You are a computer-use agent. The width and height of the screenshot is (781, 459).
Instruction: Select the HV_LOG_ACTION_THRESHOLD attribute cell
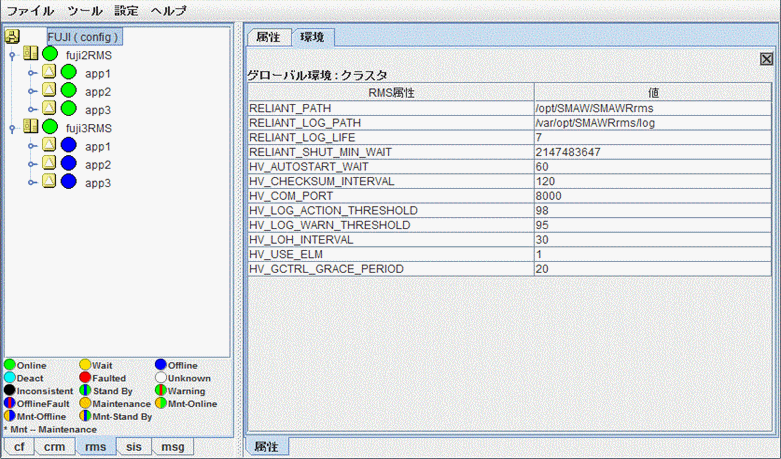(391, 211)
